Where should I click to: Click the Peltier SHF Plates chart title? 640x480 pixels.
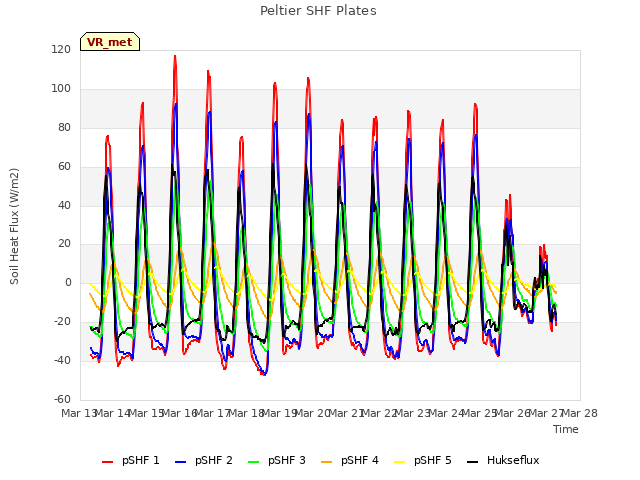(x=318, y=11)
